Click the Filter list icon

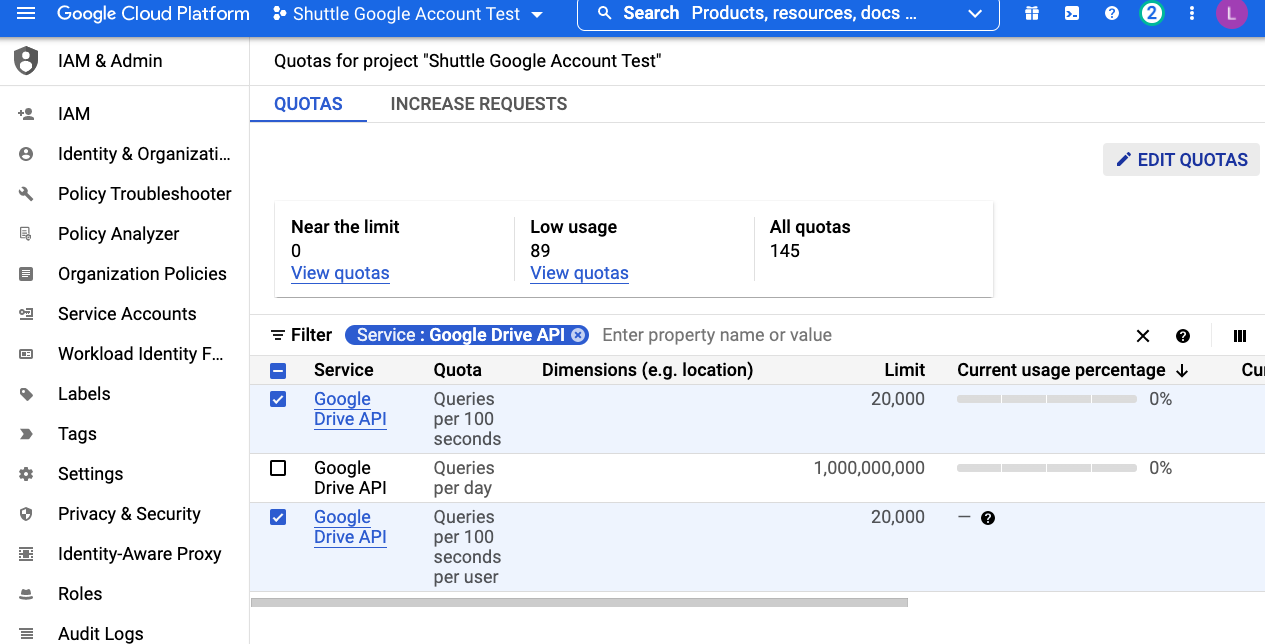point(278,335)
